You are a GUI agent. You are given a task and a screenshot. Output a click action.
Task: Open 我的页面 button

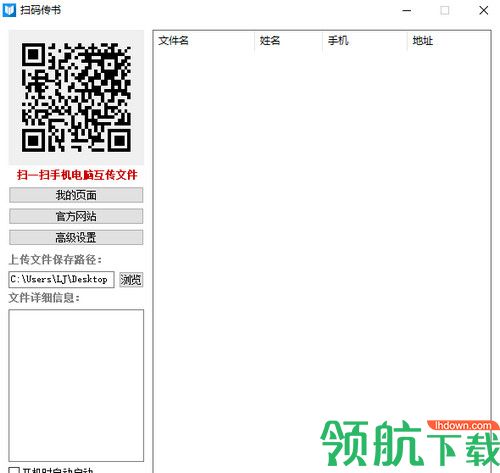tap(76, 195)
